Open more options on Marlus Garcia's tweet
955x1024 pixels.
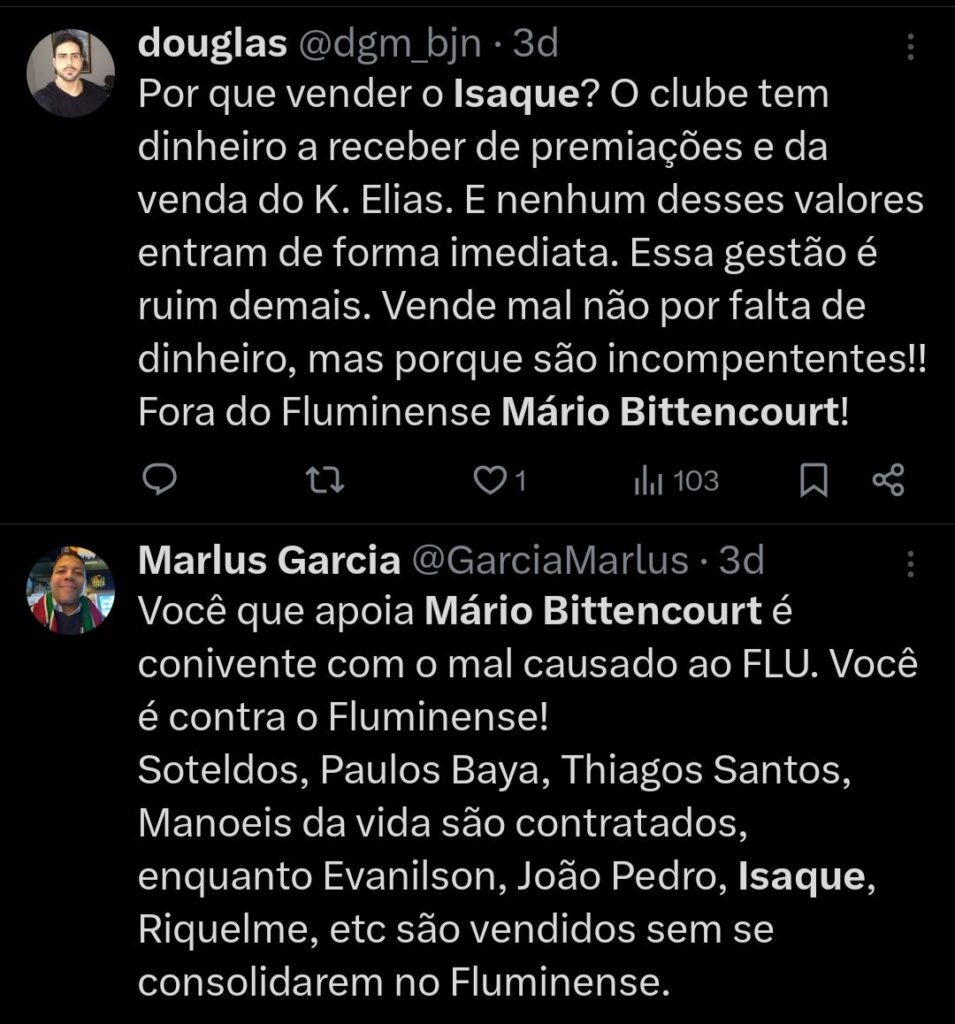click(x=910, y=564)
